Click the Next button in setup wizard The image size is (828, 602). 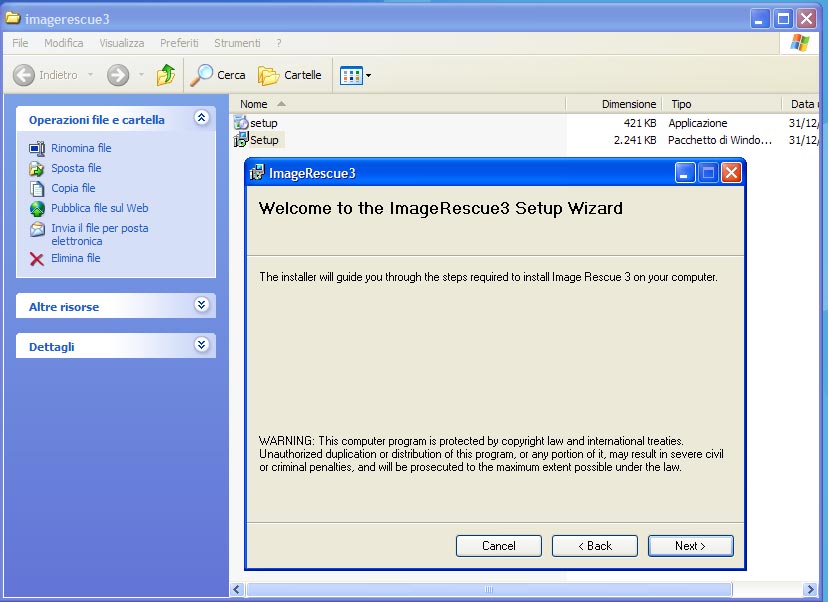point(690,545)
